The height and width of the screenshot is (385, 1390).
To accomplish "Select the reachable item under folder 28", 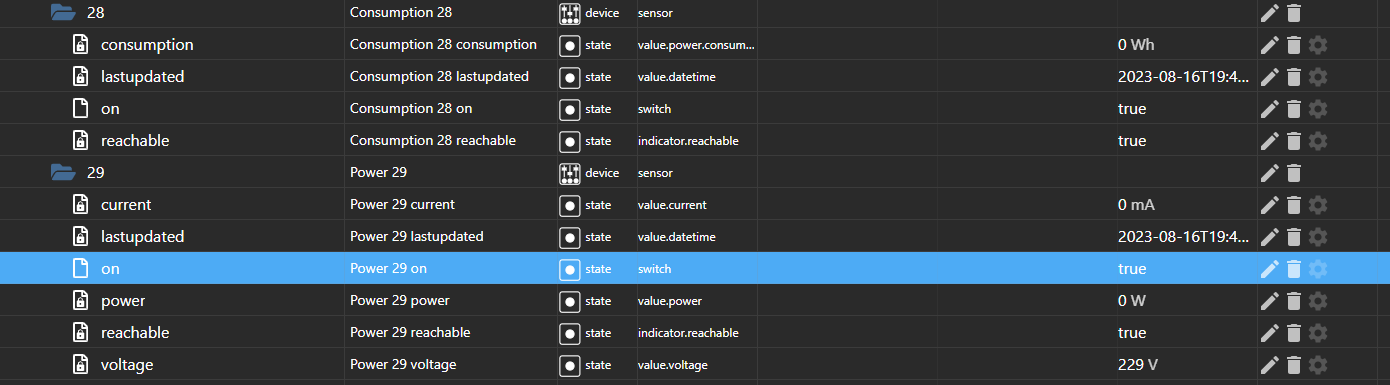I will click(x=135, y=141).
